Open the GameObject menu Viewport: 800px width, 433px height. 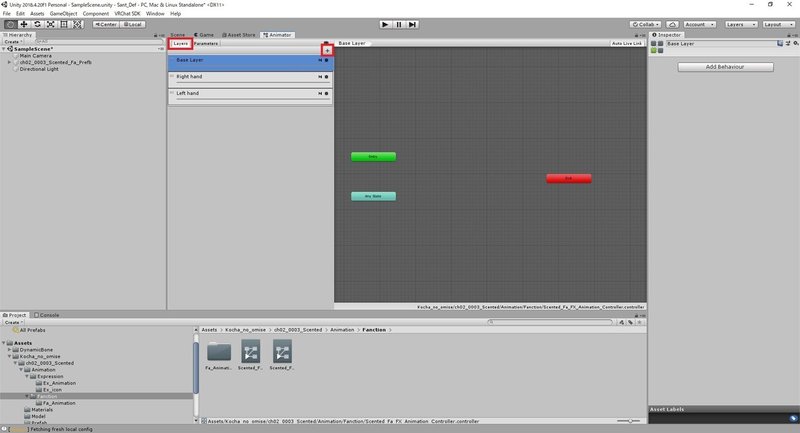tap(63, 14)
